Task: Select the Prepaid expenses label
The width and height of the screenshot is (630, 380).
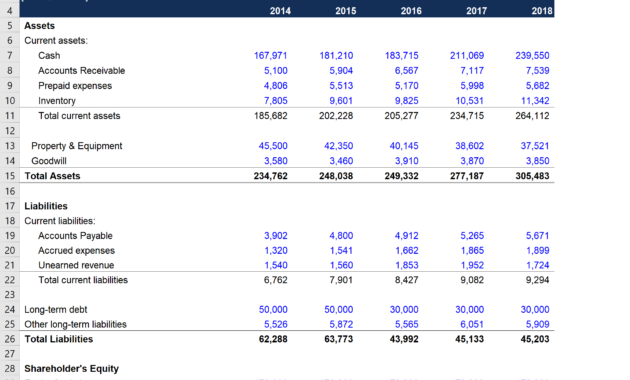Action: pos(75,86)
